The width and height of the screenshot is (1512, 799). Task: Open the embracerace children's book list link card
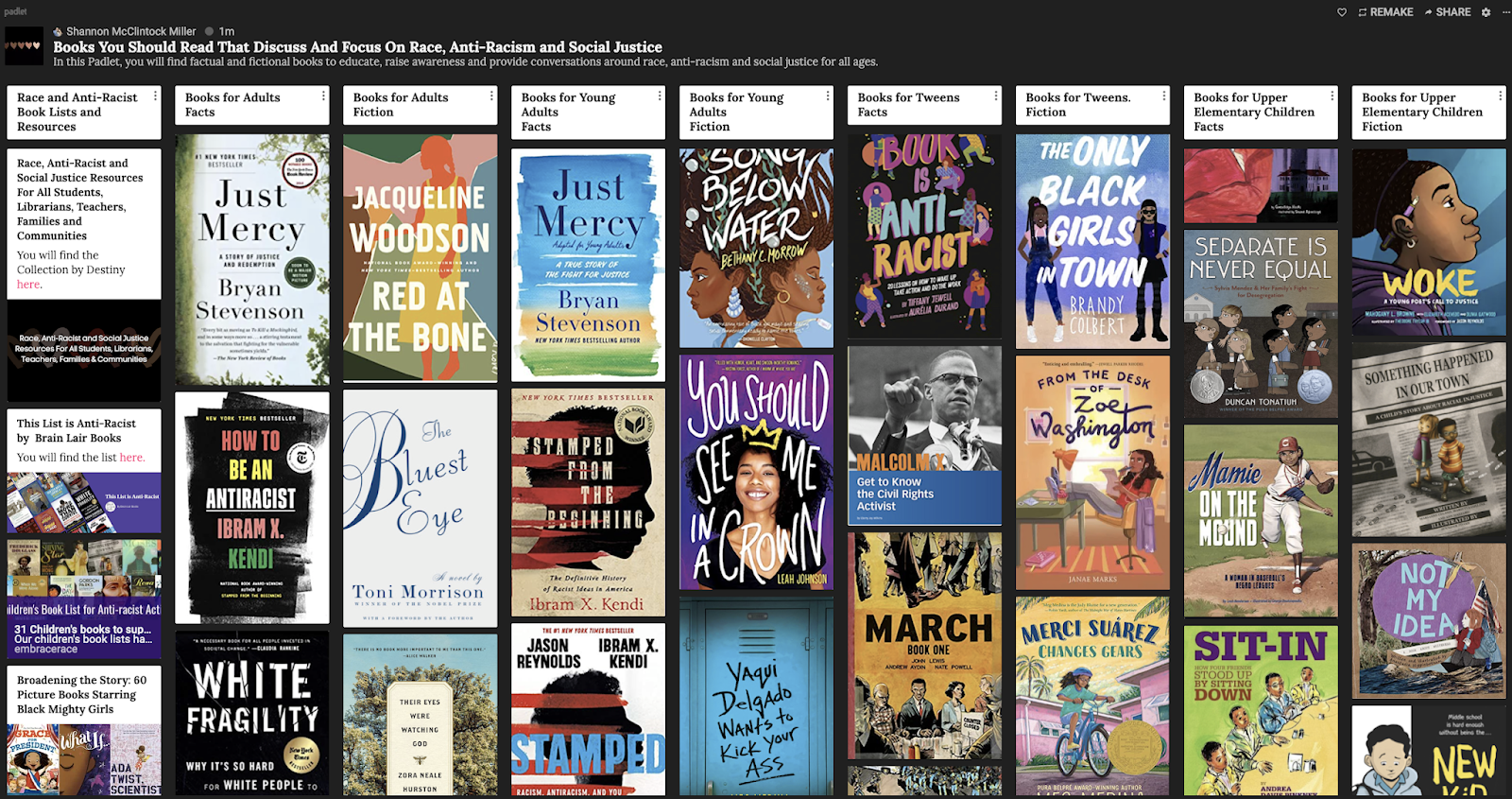[x=84, y=599]
